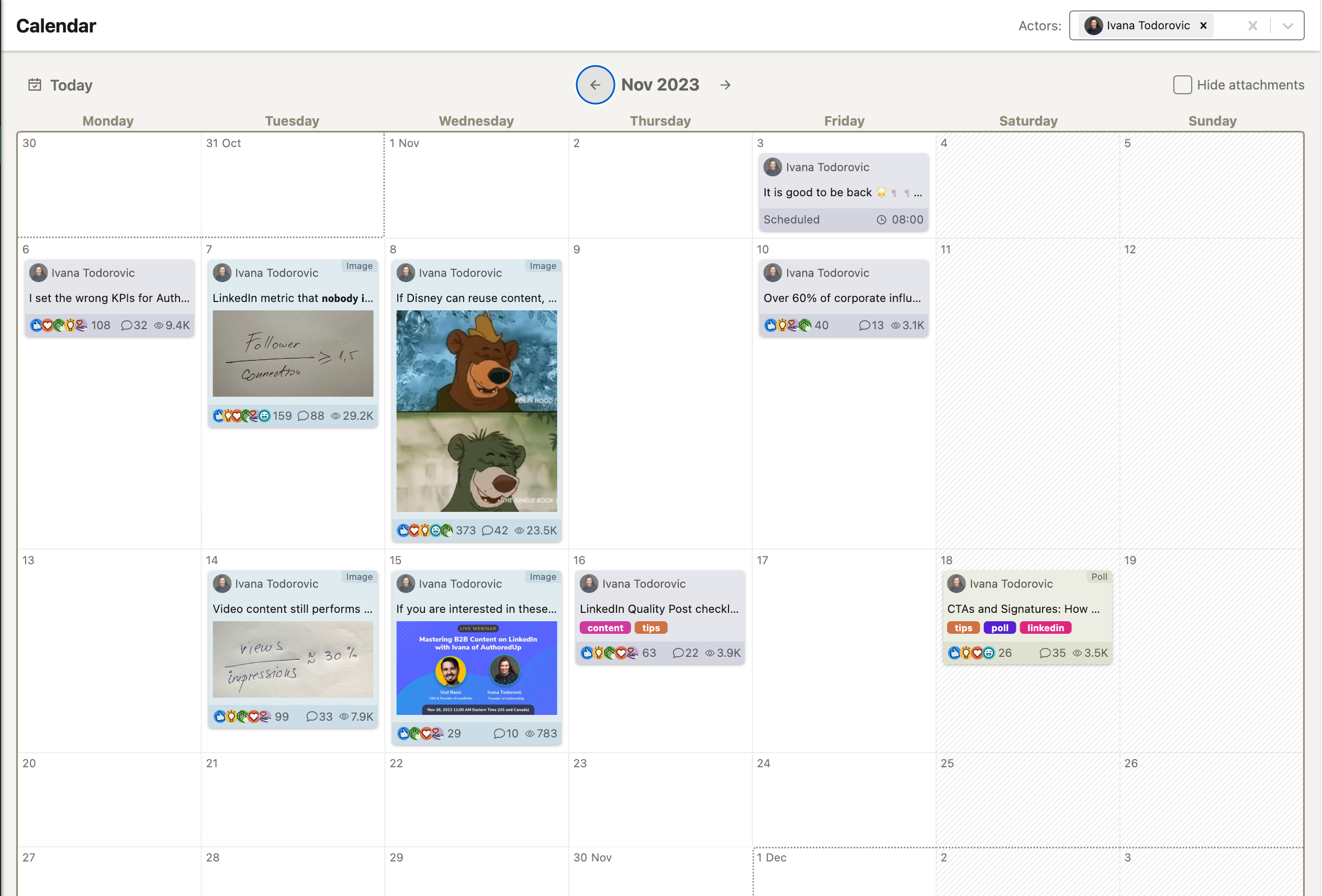
Task: Click 'Image' badge on Nov 15 post
Action: 543,577
